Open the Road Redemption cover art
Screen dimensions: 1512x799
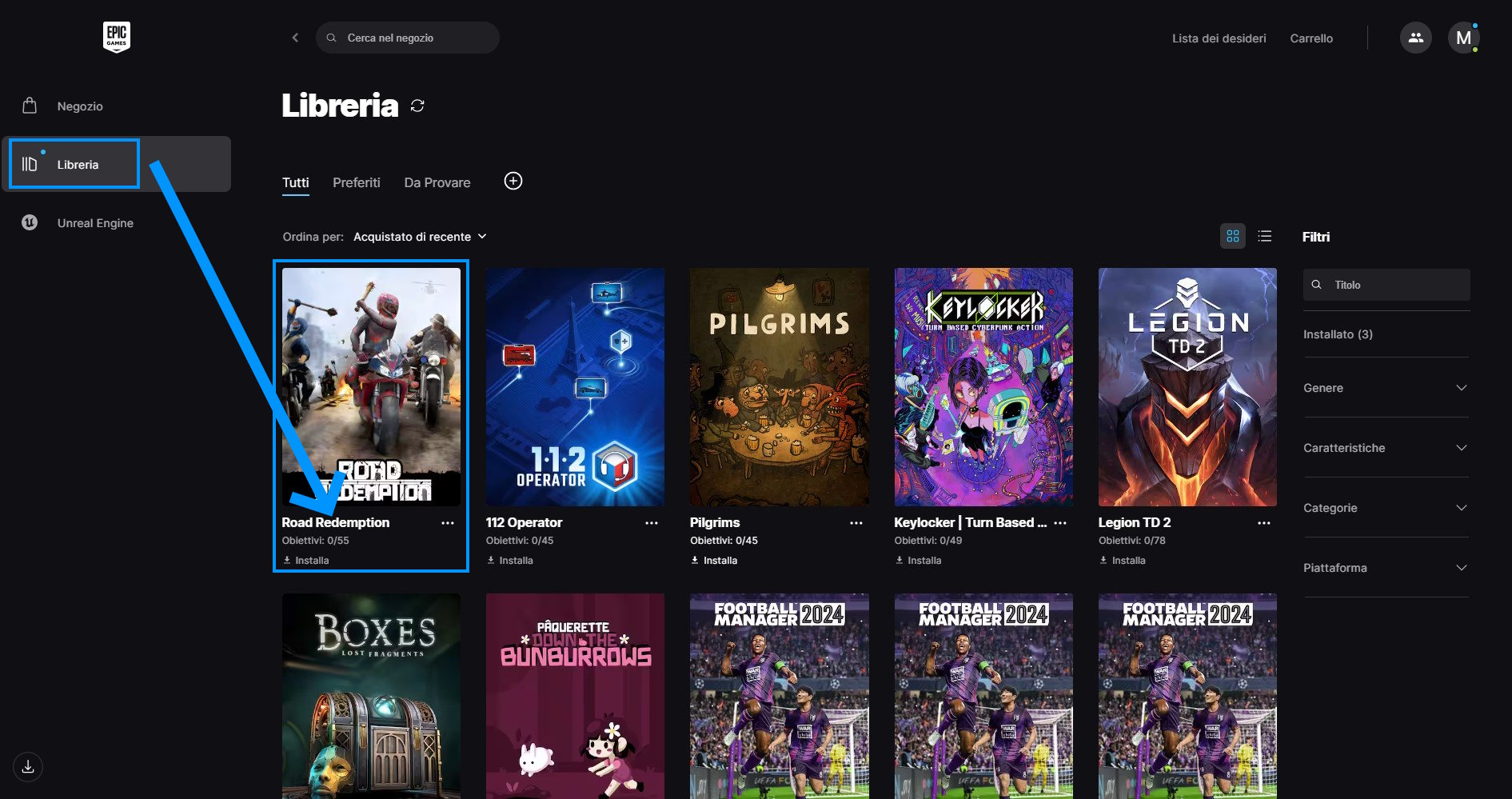pyautogui.click(x=371, y=387)
